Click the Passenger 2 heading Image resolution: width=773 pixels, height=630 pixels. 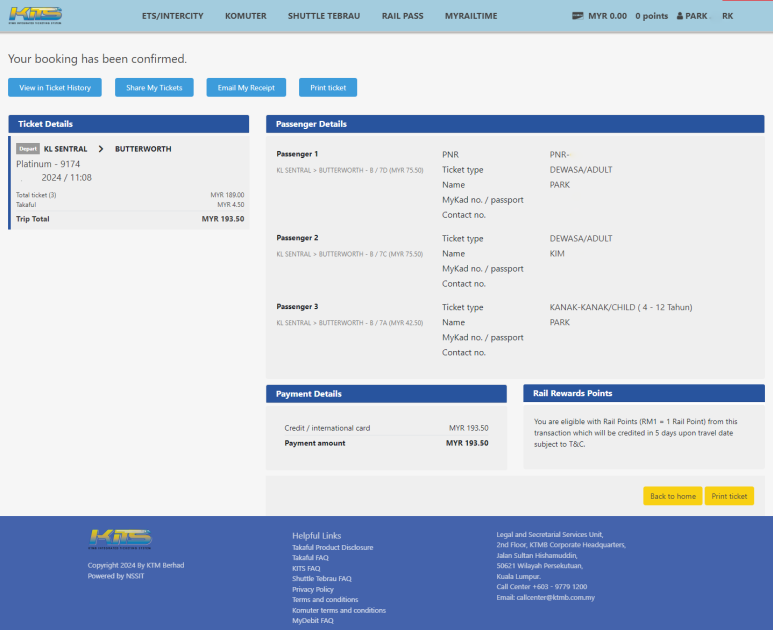coord(297,238)
